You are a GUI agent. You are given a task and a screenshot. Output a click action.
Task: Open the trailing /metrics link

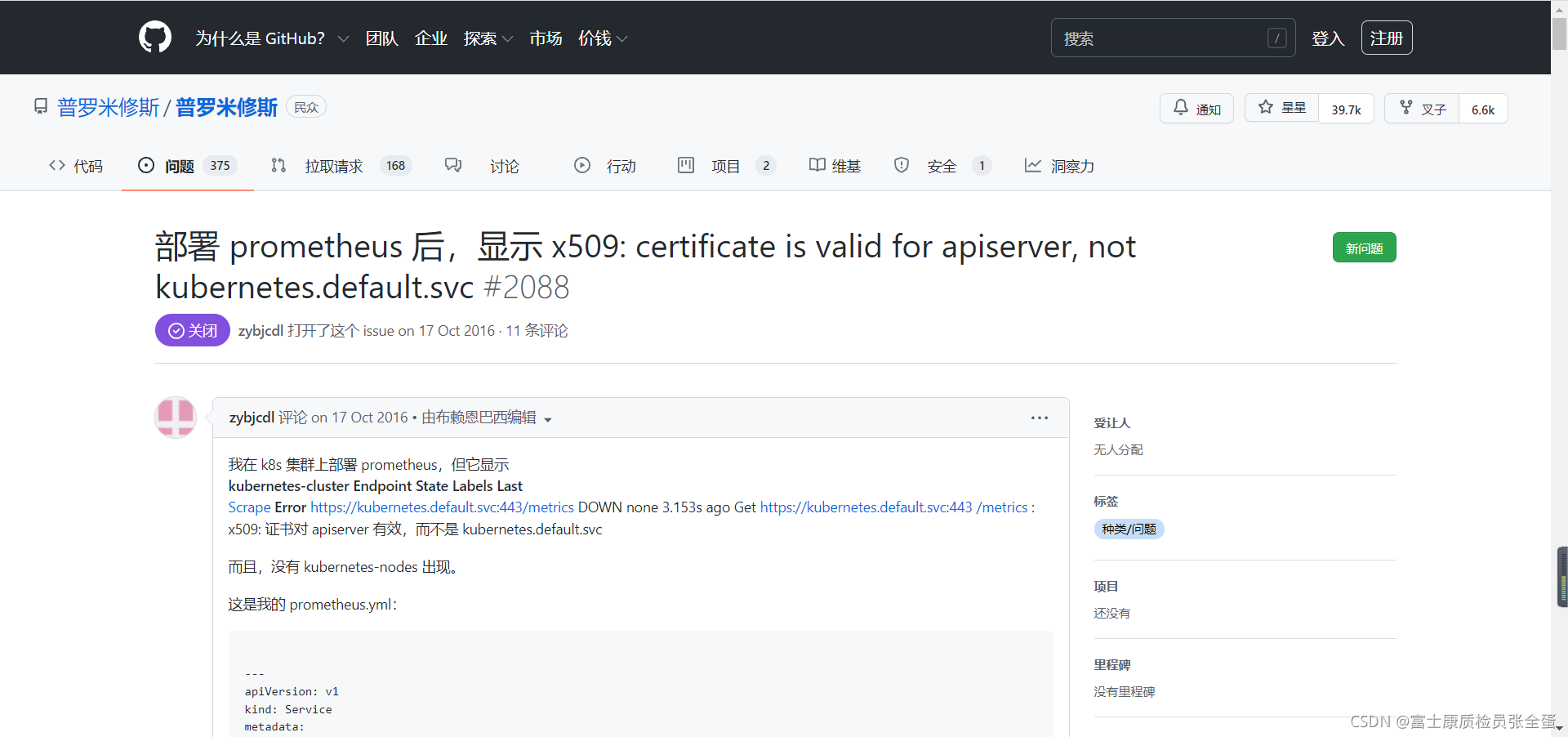point(1002,507)
